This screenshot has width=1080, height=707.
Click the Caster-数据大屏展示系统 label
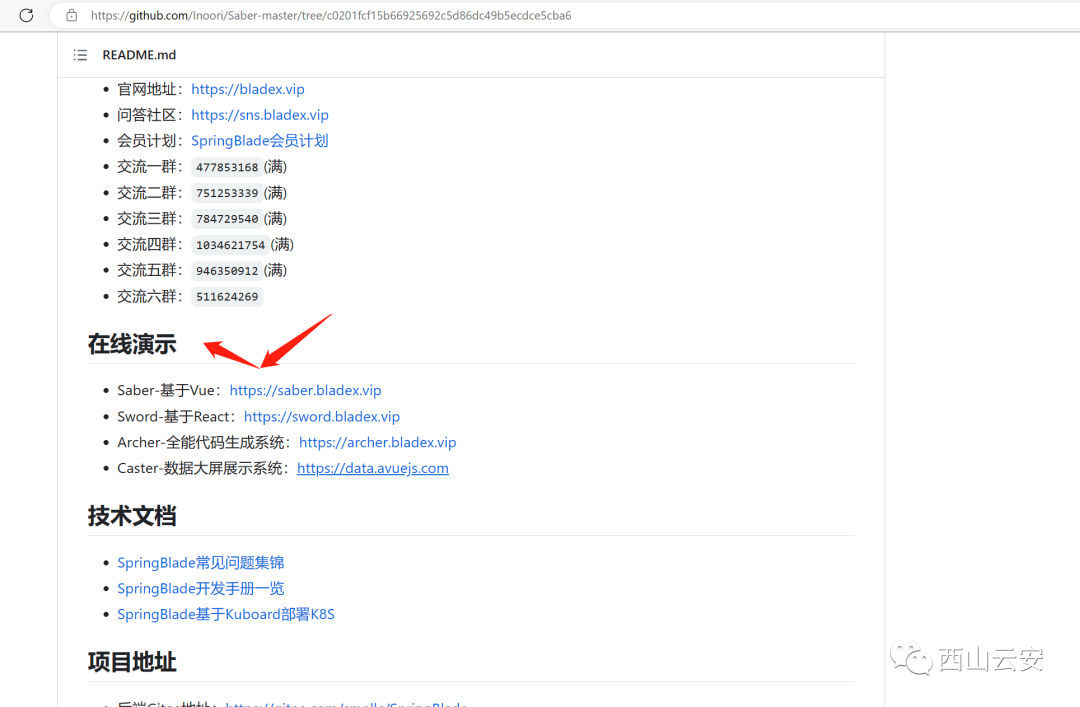(200, 468)
